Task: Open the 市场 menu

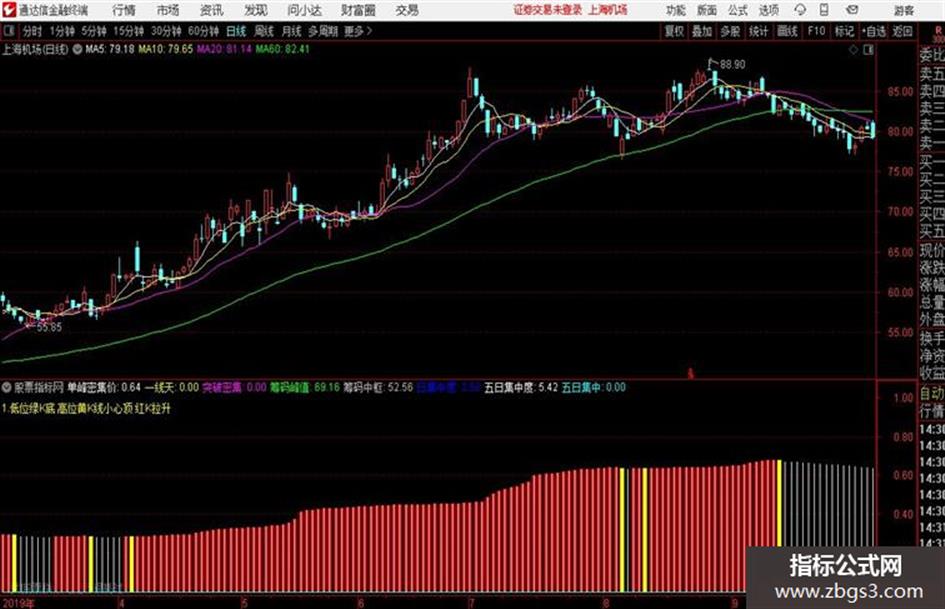Action: point(168,10)
